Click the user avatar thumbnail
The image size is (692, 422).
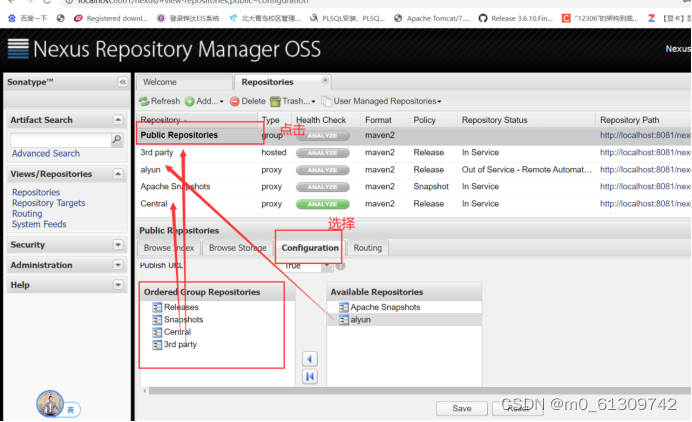coord(49,403)
